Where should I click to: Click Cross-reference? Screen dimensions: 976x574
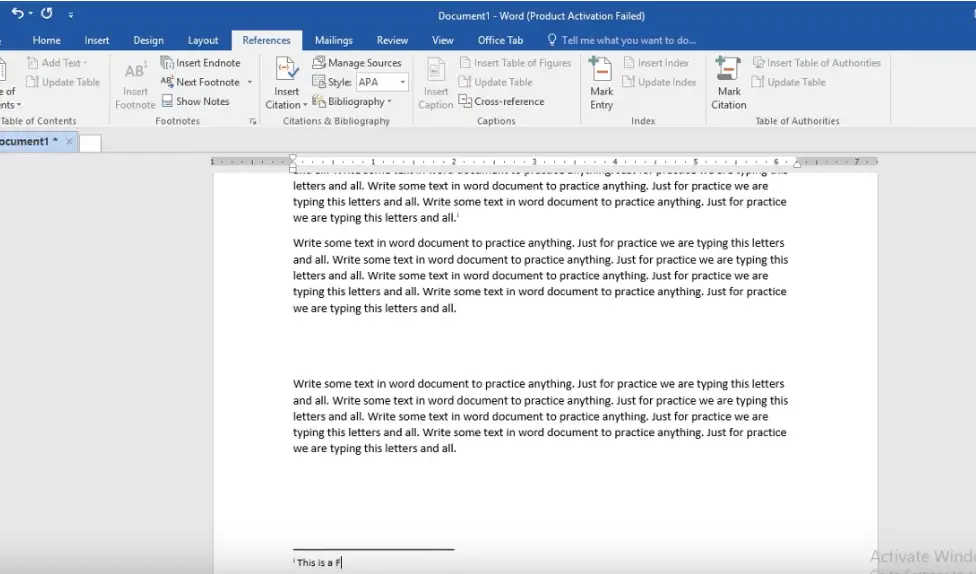[x=502, y=101]
